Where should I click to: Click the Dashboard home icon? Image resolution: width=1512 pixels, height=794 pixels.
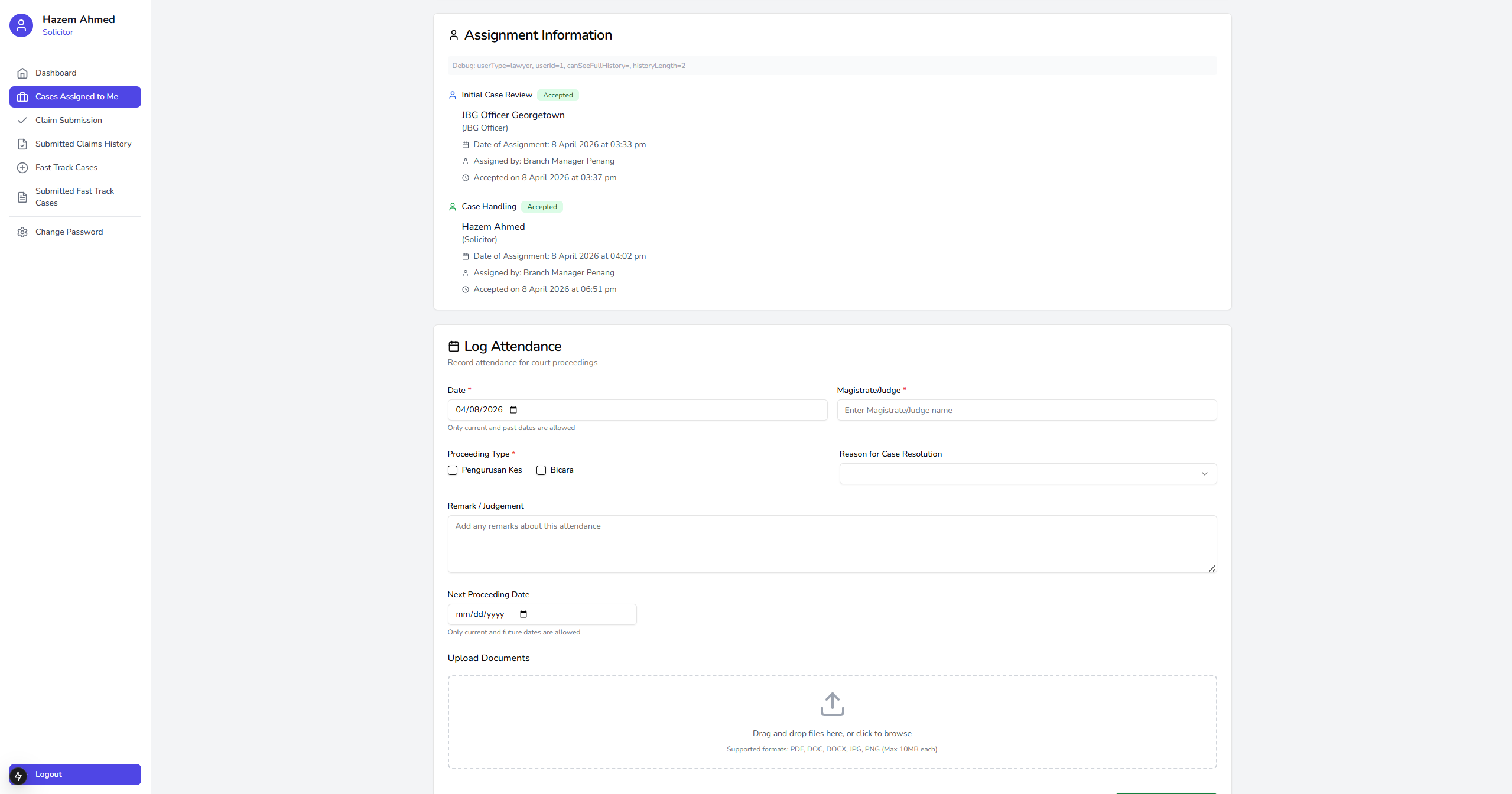(x=22, y=73)
